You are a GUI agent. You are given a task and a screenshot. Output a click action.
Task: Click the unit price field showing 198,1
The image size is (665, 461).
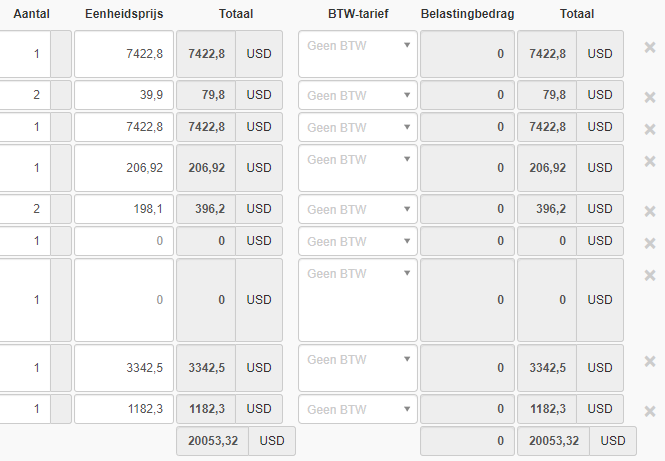pyautogui.click(x=123, y=209)
